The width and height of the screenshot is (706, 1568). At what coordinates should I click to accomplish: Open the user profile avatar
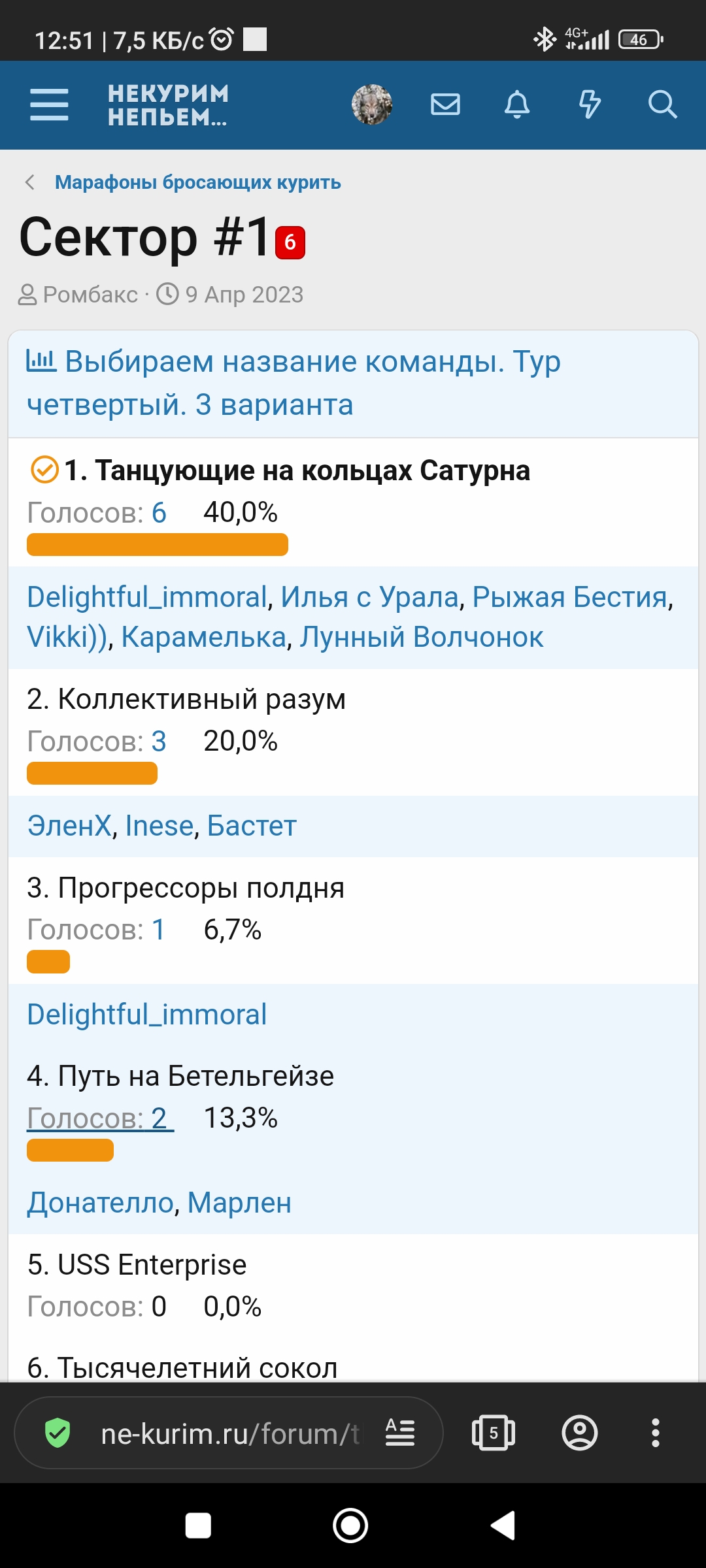[372, 105]
